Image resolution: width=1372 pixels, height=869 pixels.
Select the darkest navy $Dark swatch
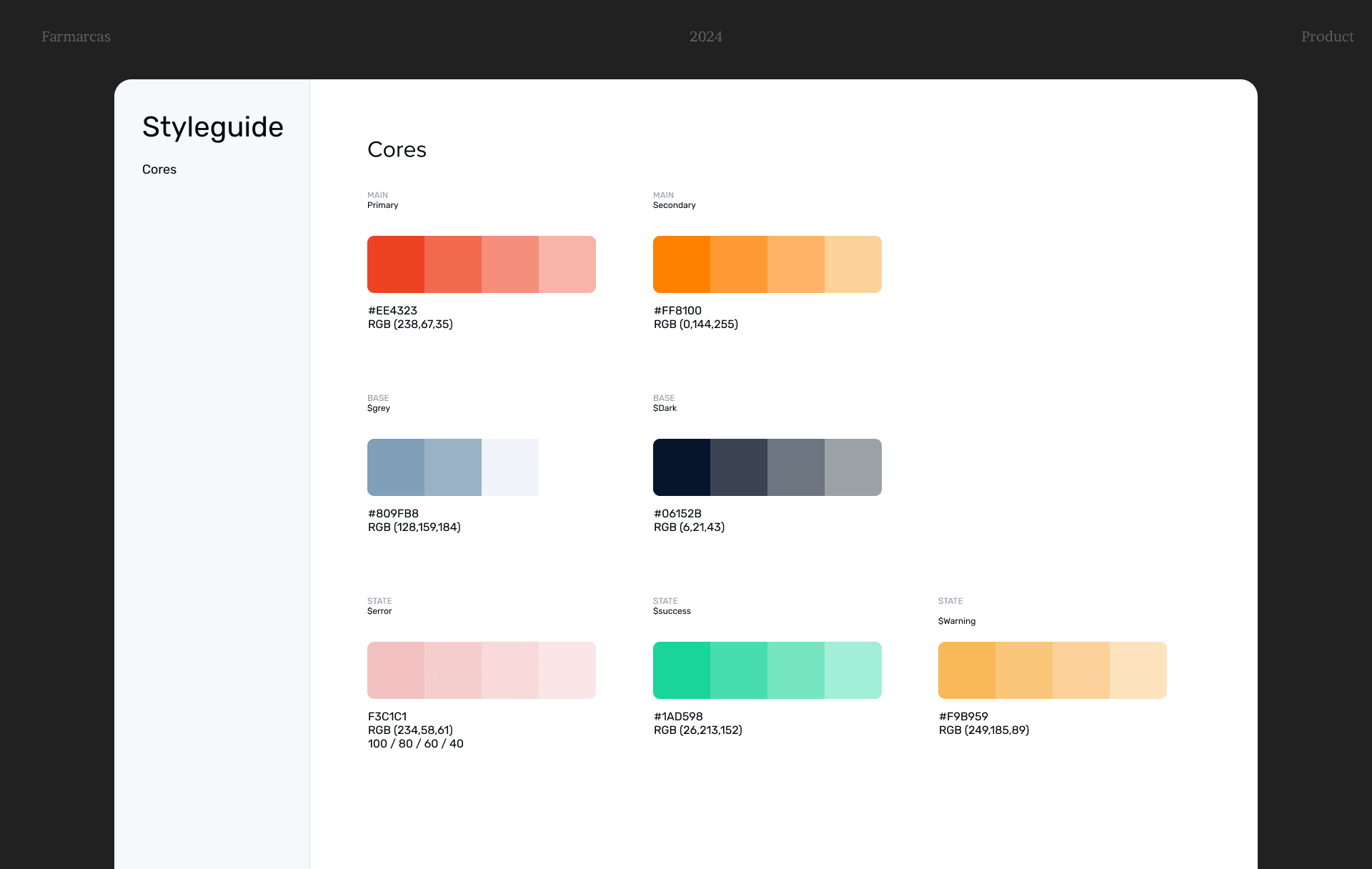[682, 467]
